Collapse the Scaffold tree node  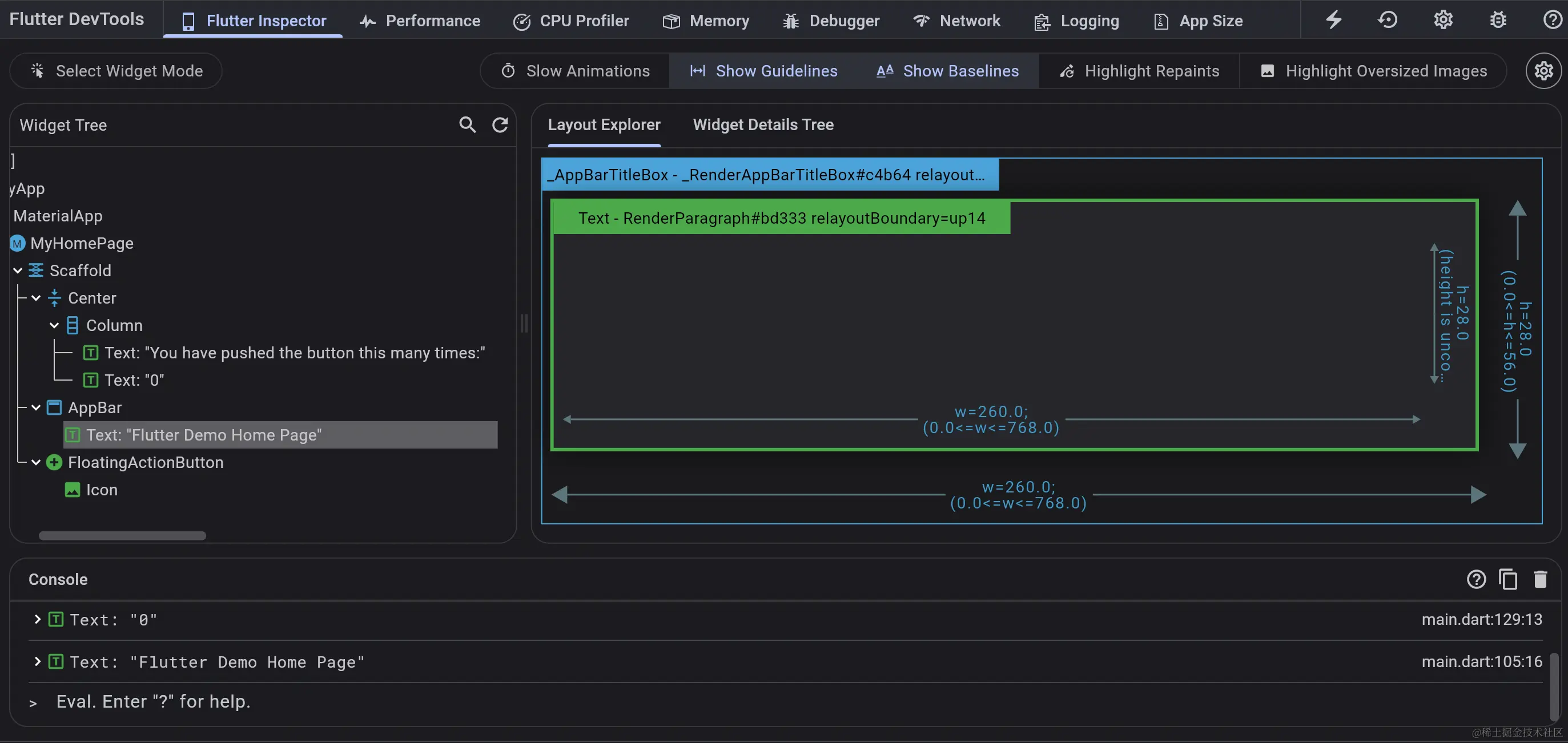(18, 271)
